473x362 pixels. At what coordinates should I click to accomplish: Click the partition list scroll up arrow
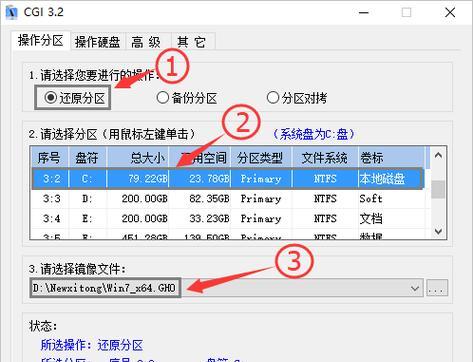point(438,155)
